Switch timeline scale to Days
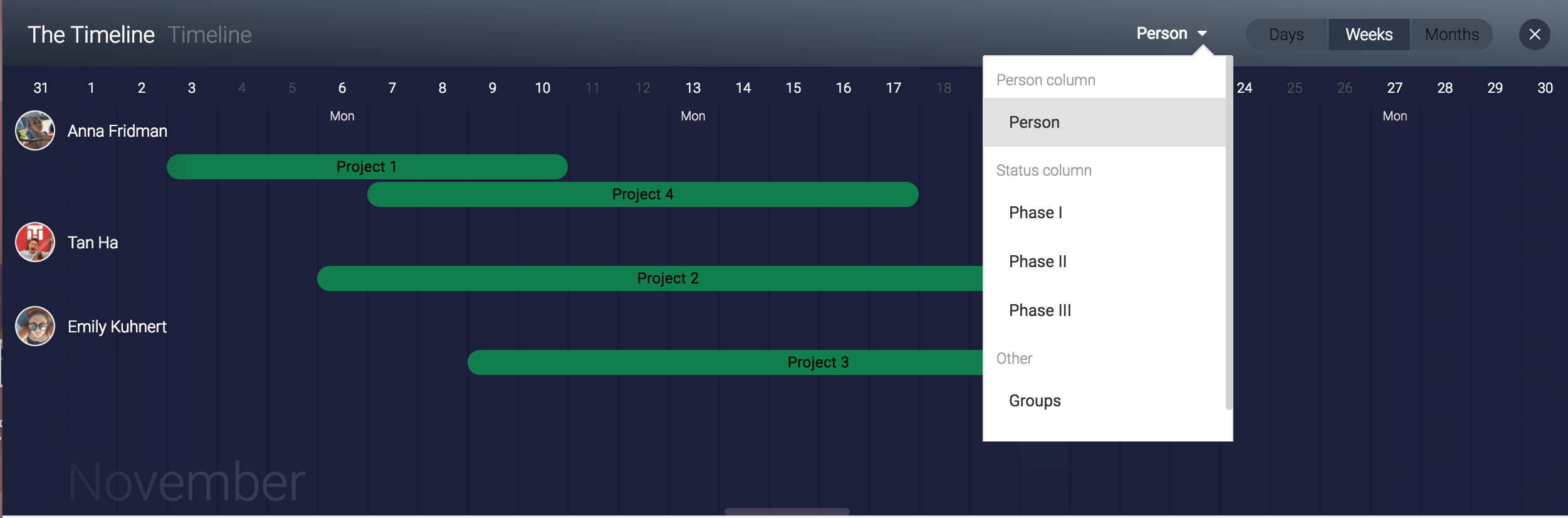This screenshot has width=1568, height=518. 1287,34
